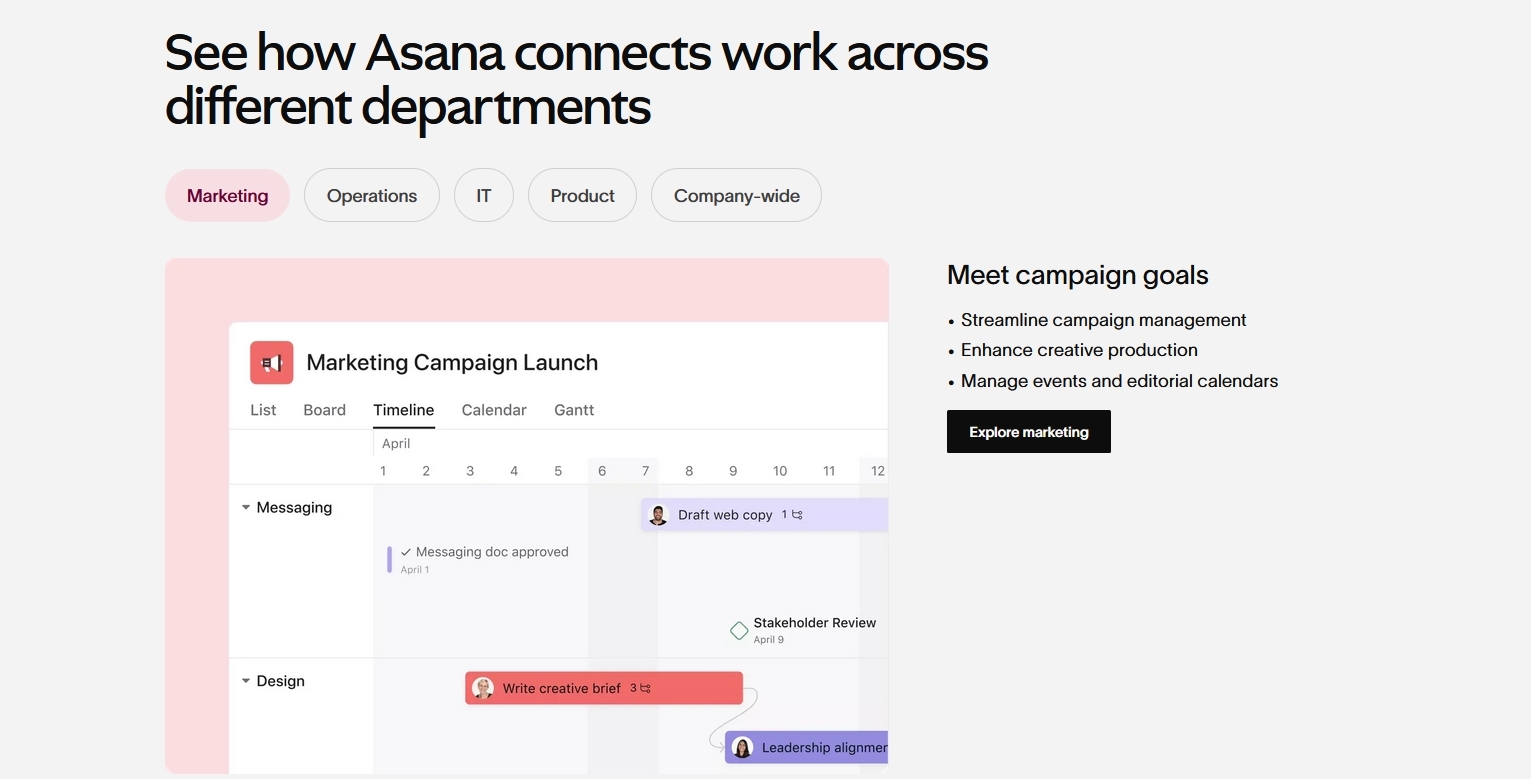Select the Operations department pill
Screen dimensions: 1531x779
(371, 196)
